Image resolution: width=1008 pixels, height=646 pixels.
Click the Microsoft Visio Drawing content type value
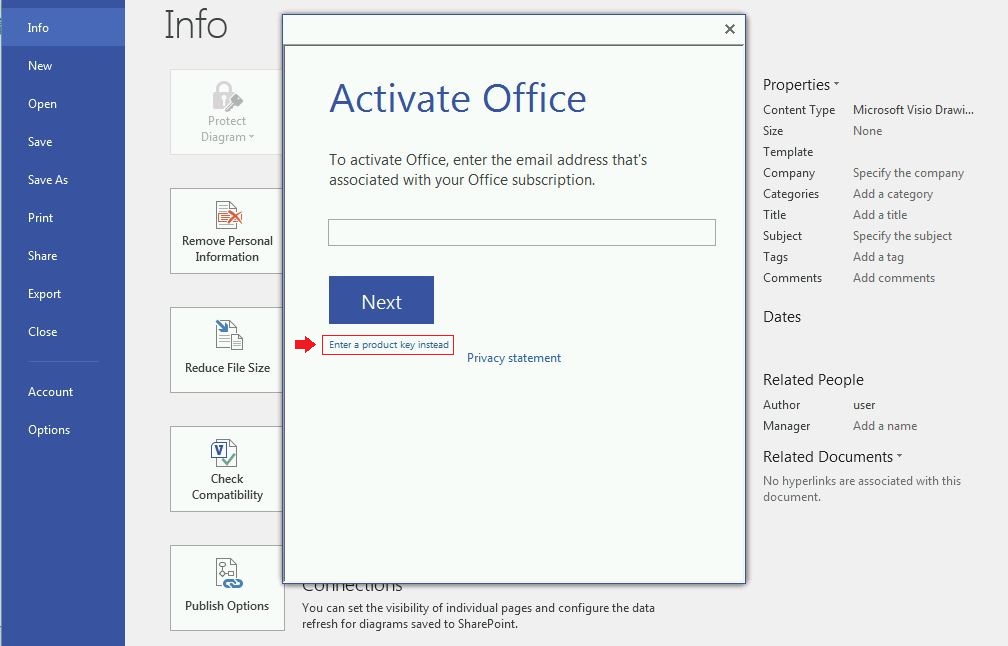tap(913, 110)
